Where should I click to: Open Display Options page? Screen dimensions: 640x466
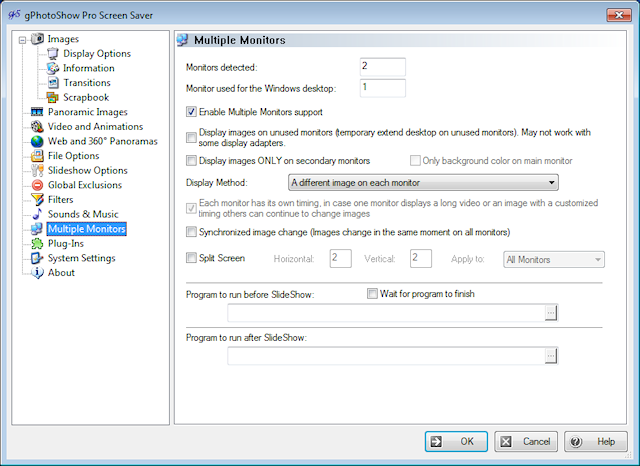(97, 53)
